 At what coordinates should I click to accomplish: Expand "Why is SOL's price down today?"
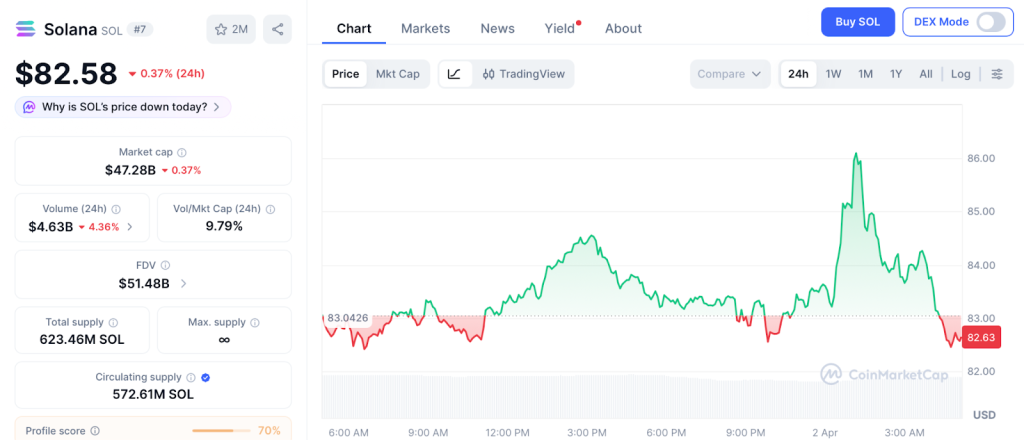pos(123,107)
